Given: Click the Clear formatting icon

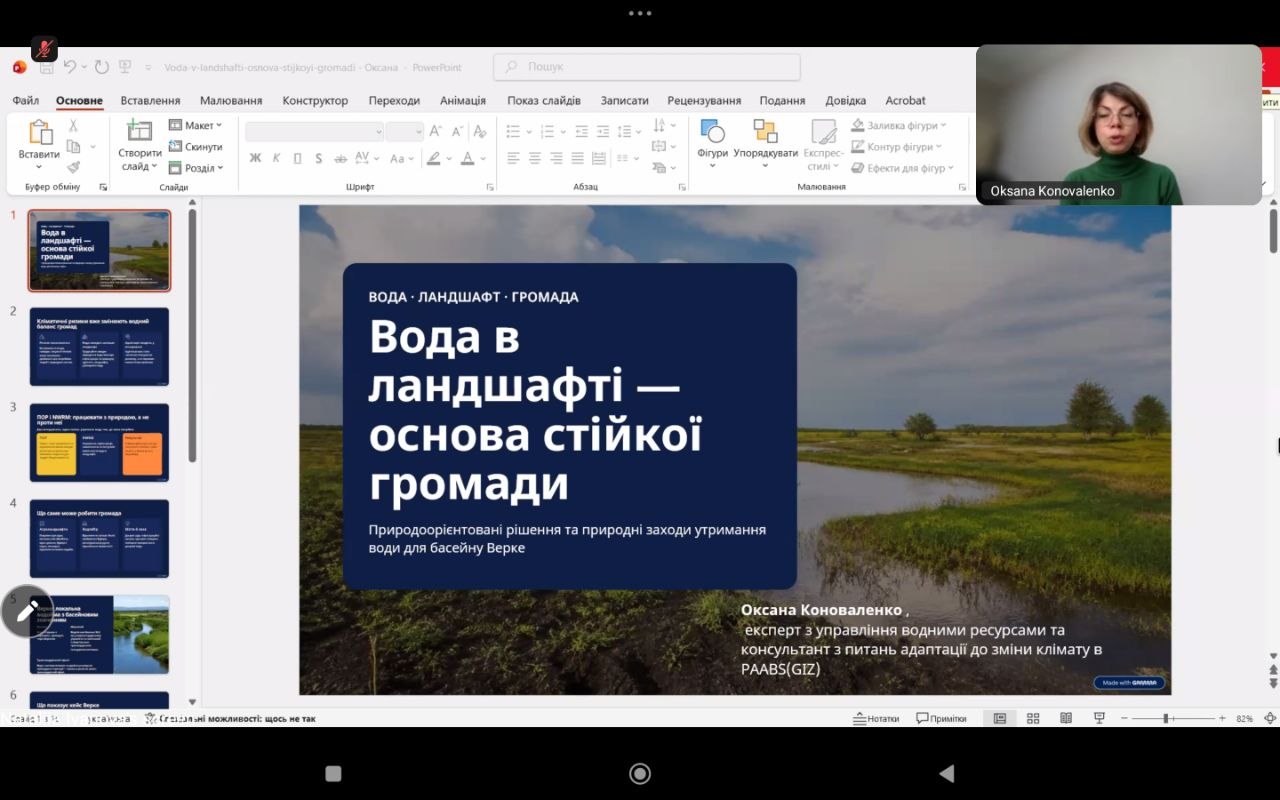Looking at the screenshot, I should tap(480, 131).
